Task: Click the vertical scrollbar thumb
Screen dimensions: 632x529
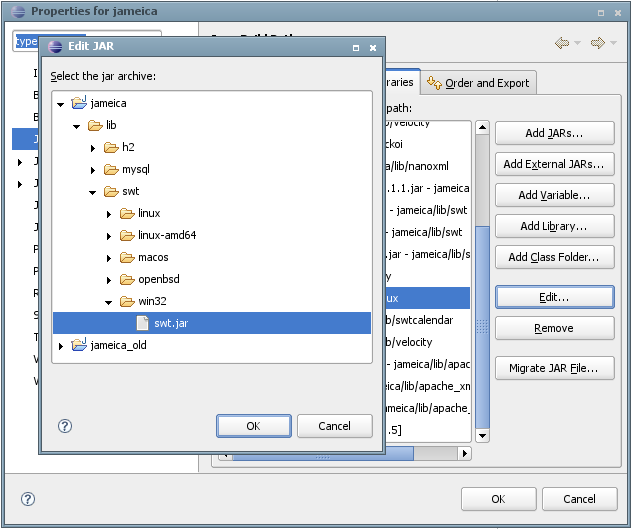Action: [482, 327]
